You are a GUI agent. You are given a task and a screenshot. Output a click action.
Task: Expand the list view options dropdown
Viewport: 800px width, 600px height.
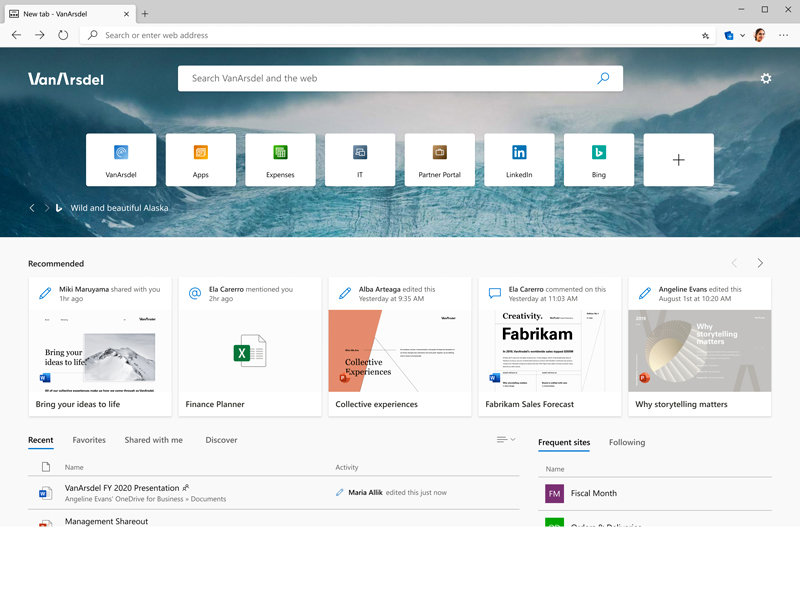[x=506, y=440]
